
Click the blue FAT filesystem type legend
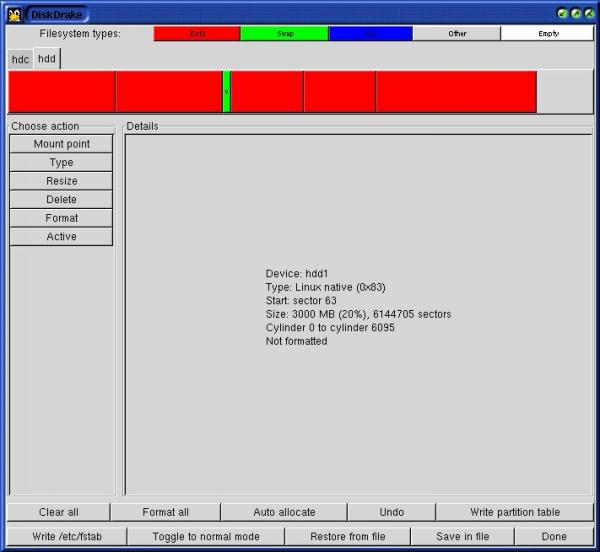coord(371,33)
